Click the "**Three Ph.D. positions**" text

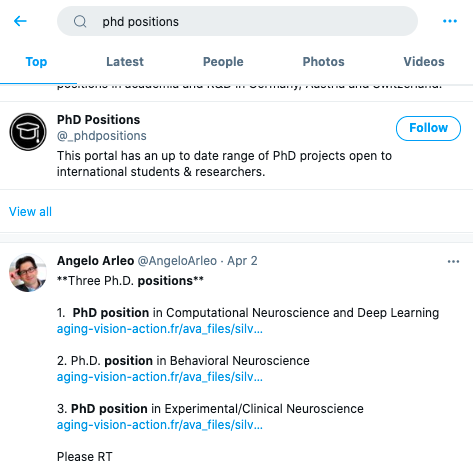point(130,281)
